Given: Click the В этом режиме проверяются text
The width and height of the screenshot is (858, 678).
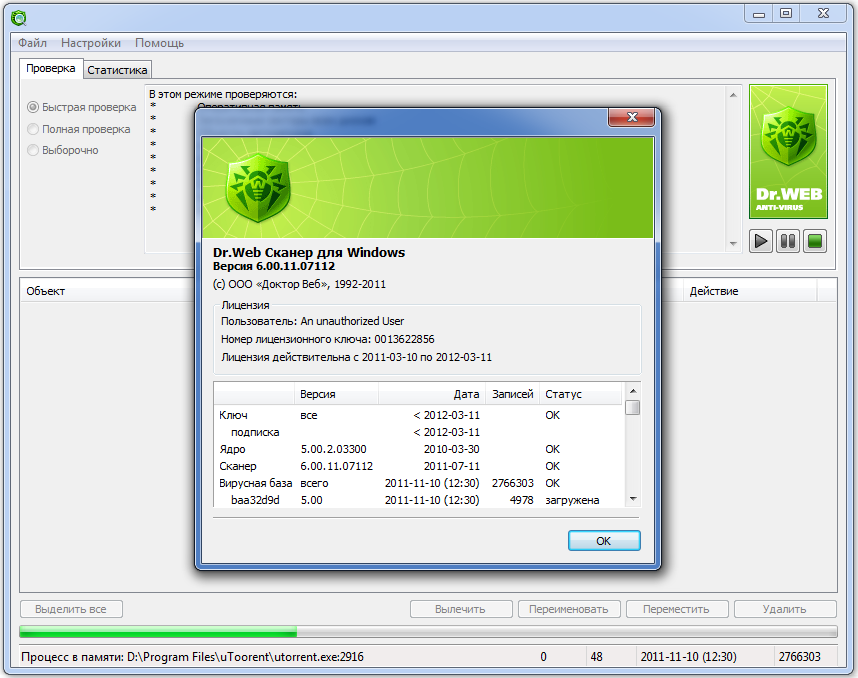Looking at the screenshot, I should coord(223,94).
